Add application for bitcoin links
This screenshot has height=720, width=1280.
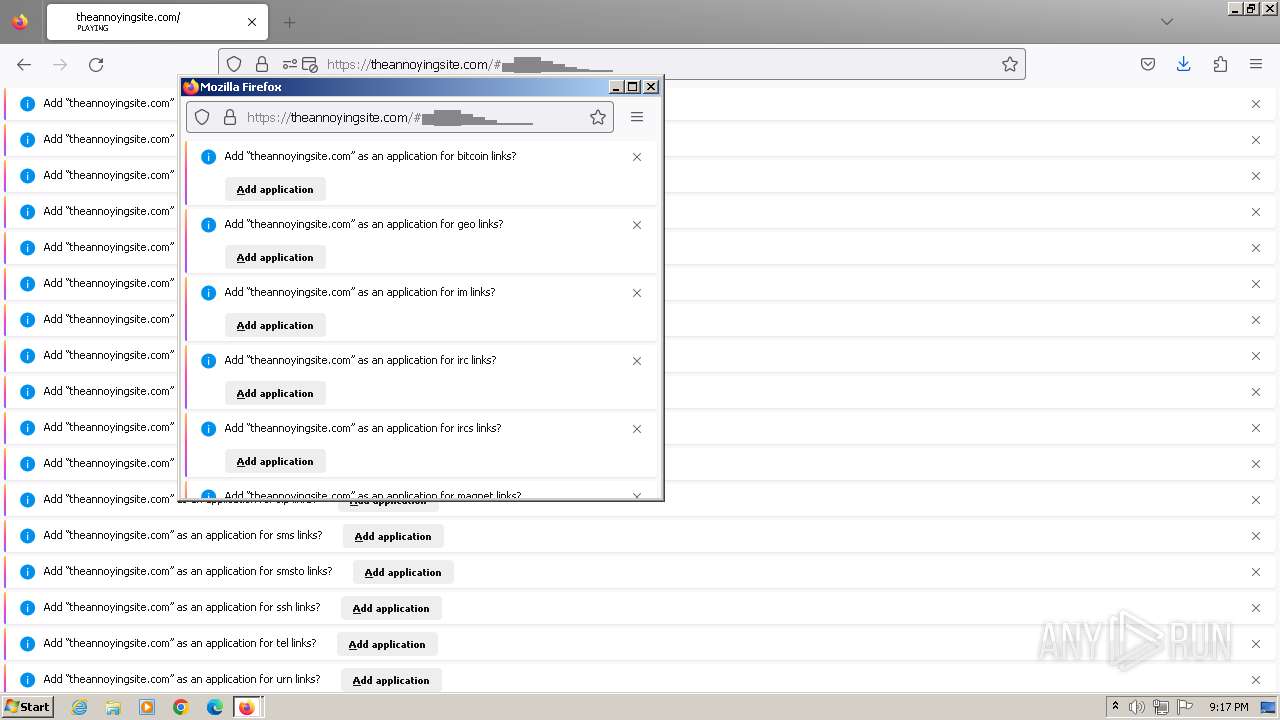[x=275, y=189]
